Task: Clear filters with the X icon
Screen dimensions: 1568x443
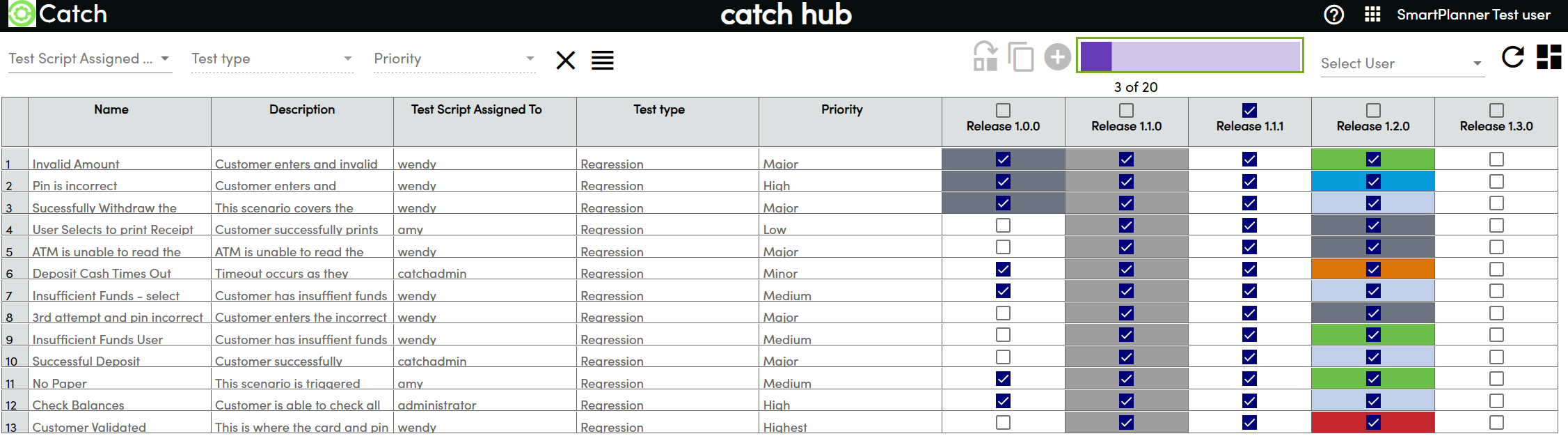Action: pyautogui.click(x=566, y=61)
